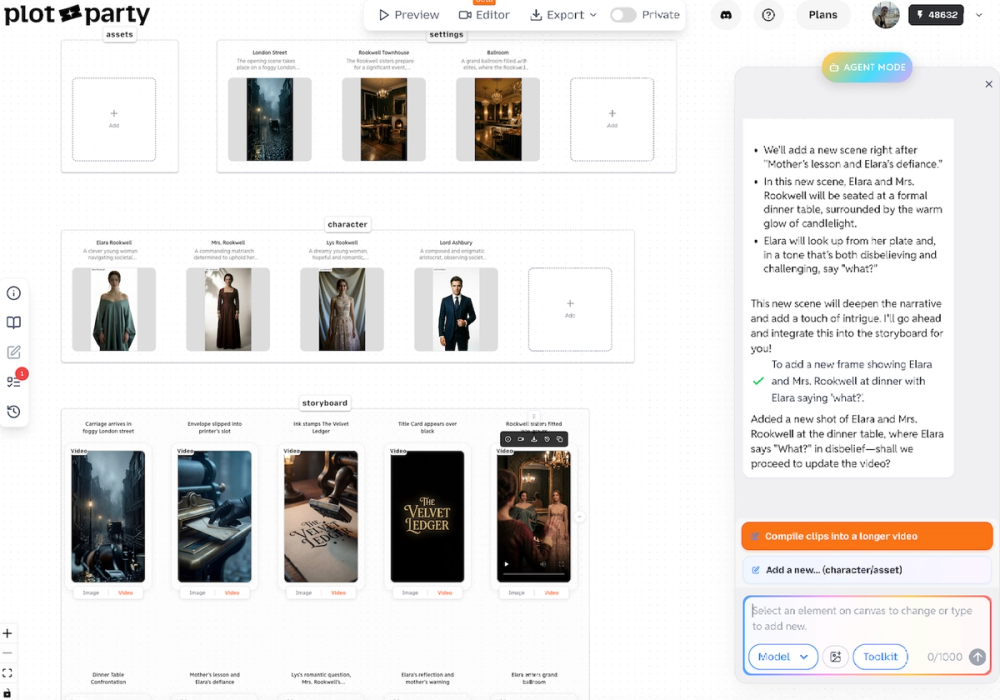Image resolution: width=1000 pixels, height=700 pixels.
Task: Click the image upload icon in chat input
Action: (835, 657)
